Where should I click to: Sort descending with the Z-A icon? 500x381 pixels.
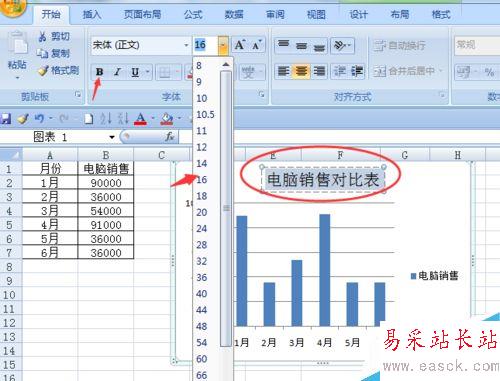[x=123, y=119]
